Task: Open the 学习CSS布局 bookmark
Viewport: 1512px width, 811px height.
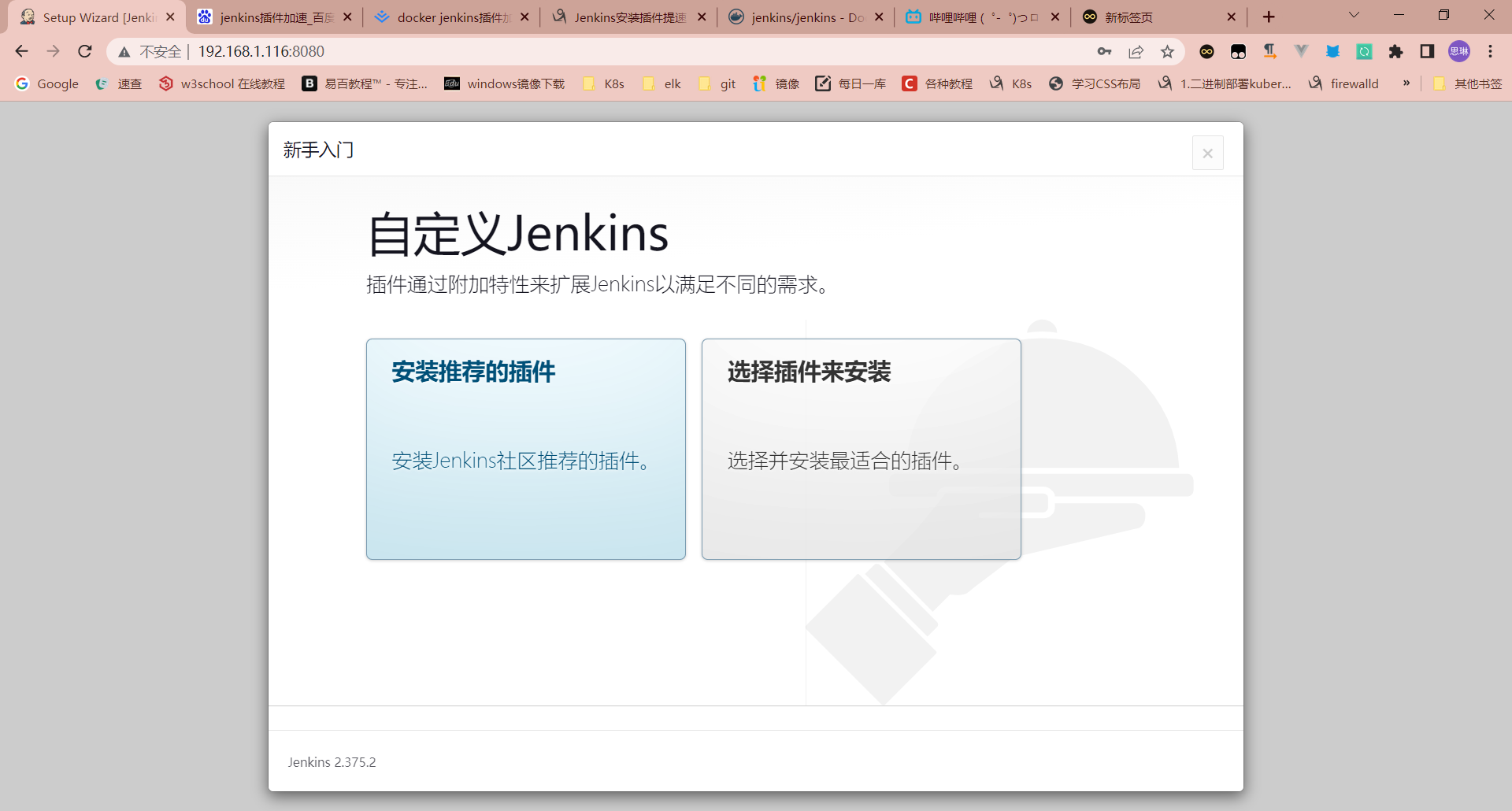Action: click(1095, 83)
